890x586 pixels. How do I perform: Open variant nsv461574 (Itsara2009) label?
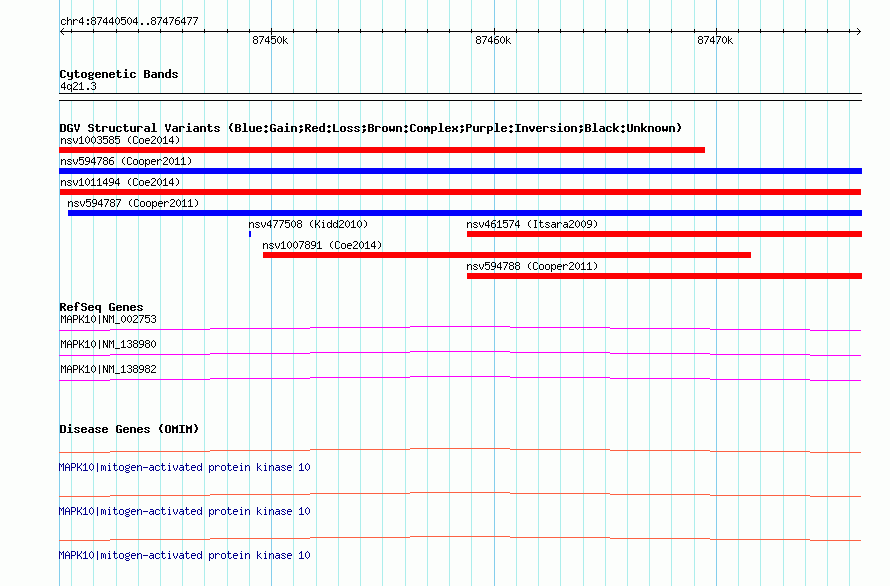coord(532,224)
